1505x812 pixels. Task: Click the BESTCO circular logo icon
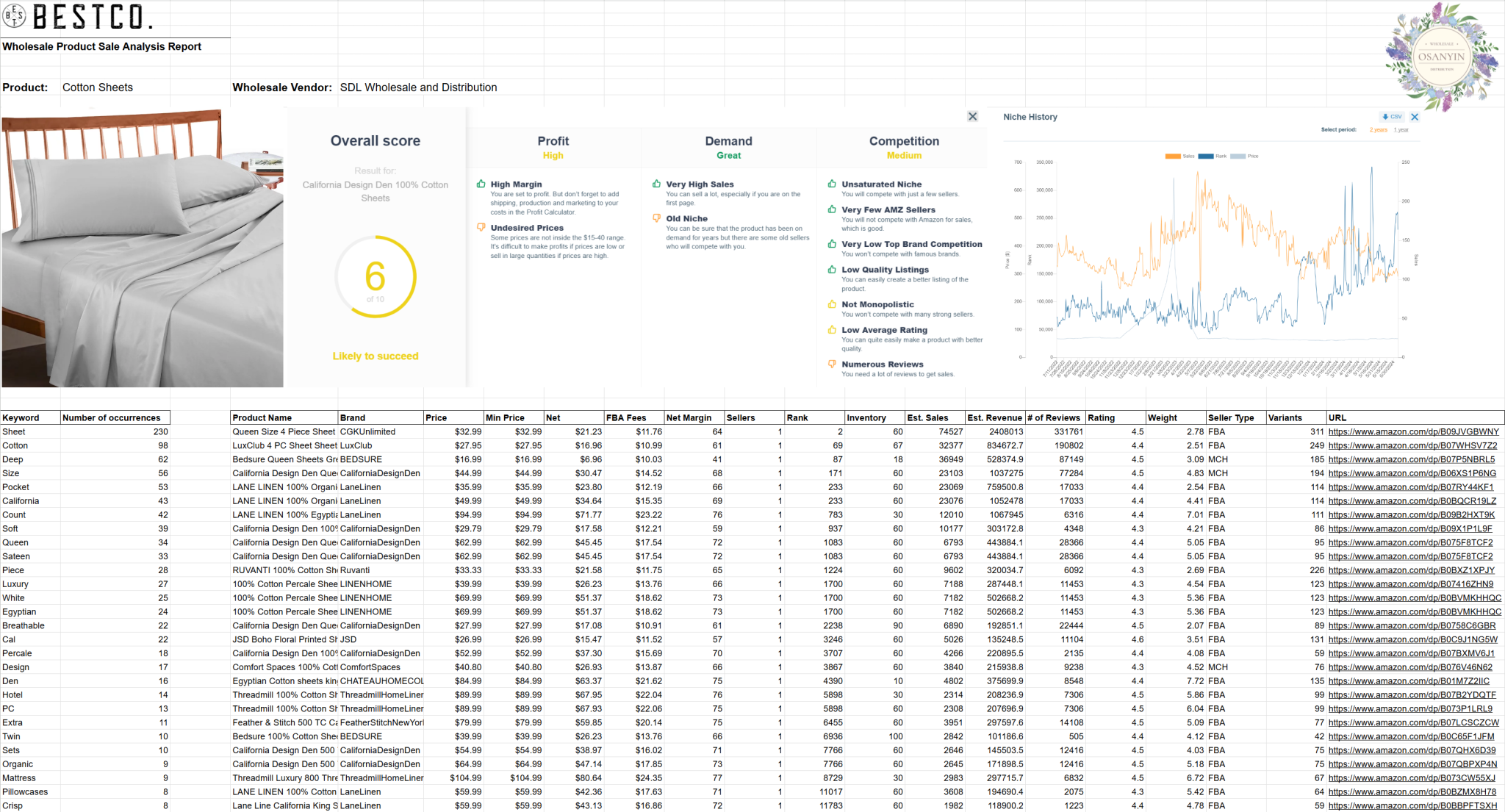coord(15,15)
